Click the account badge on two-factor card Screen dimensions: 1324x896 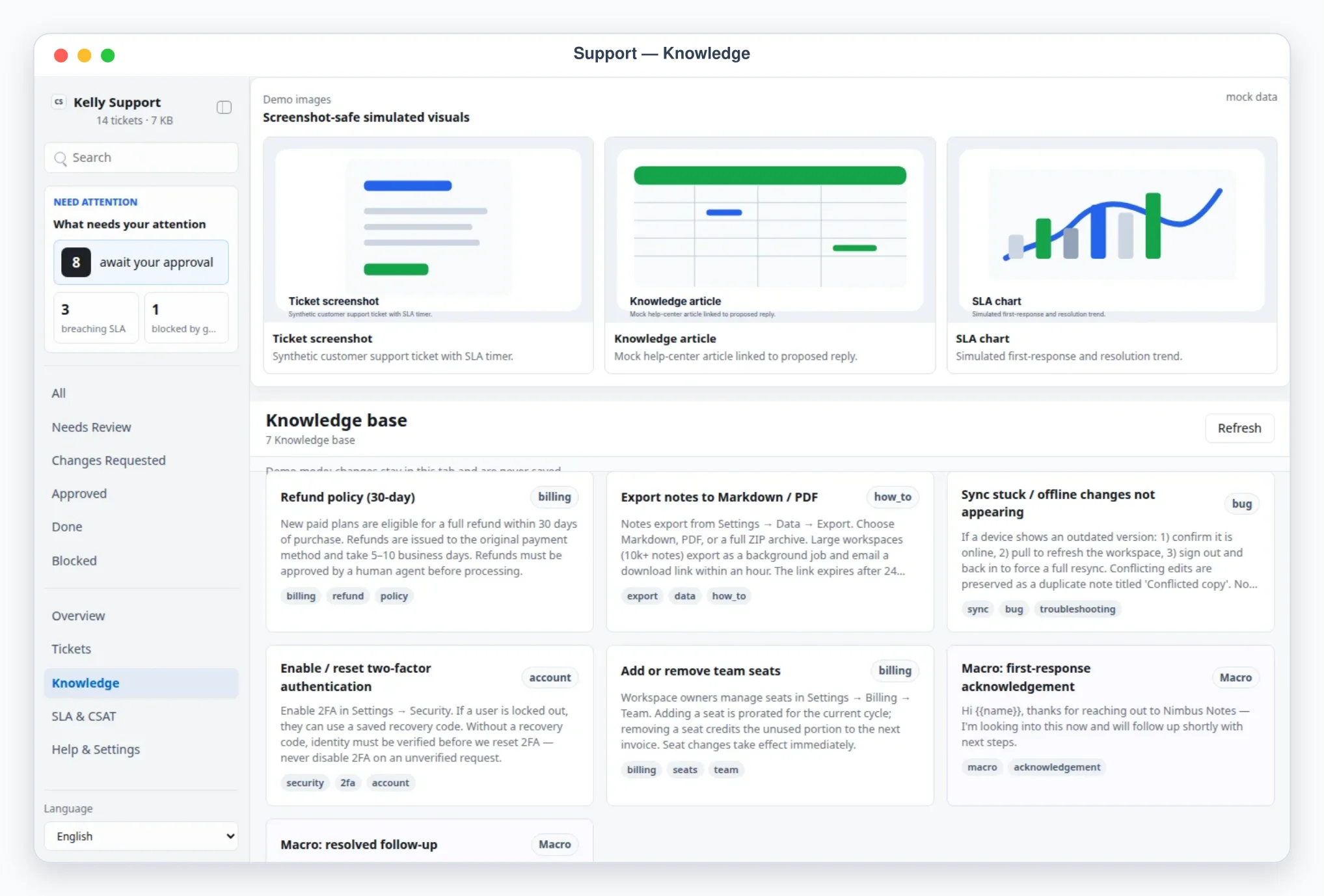tap(550, 677)
